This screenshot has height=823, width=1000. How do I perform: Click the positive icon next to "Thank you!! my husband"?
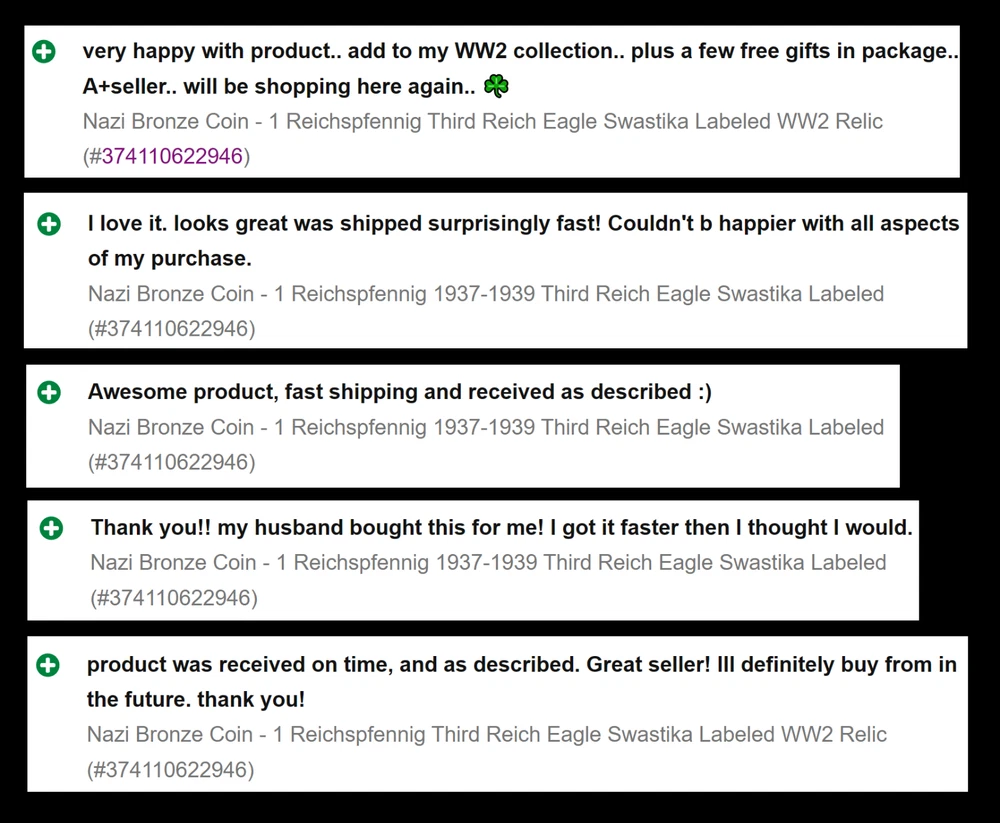(51, 528)
